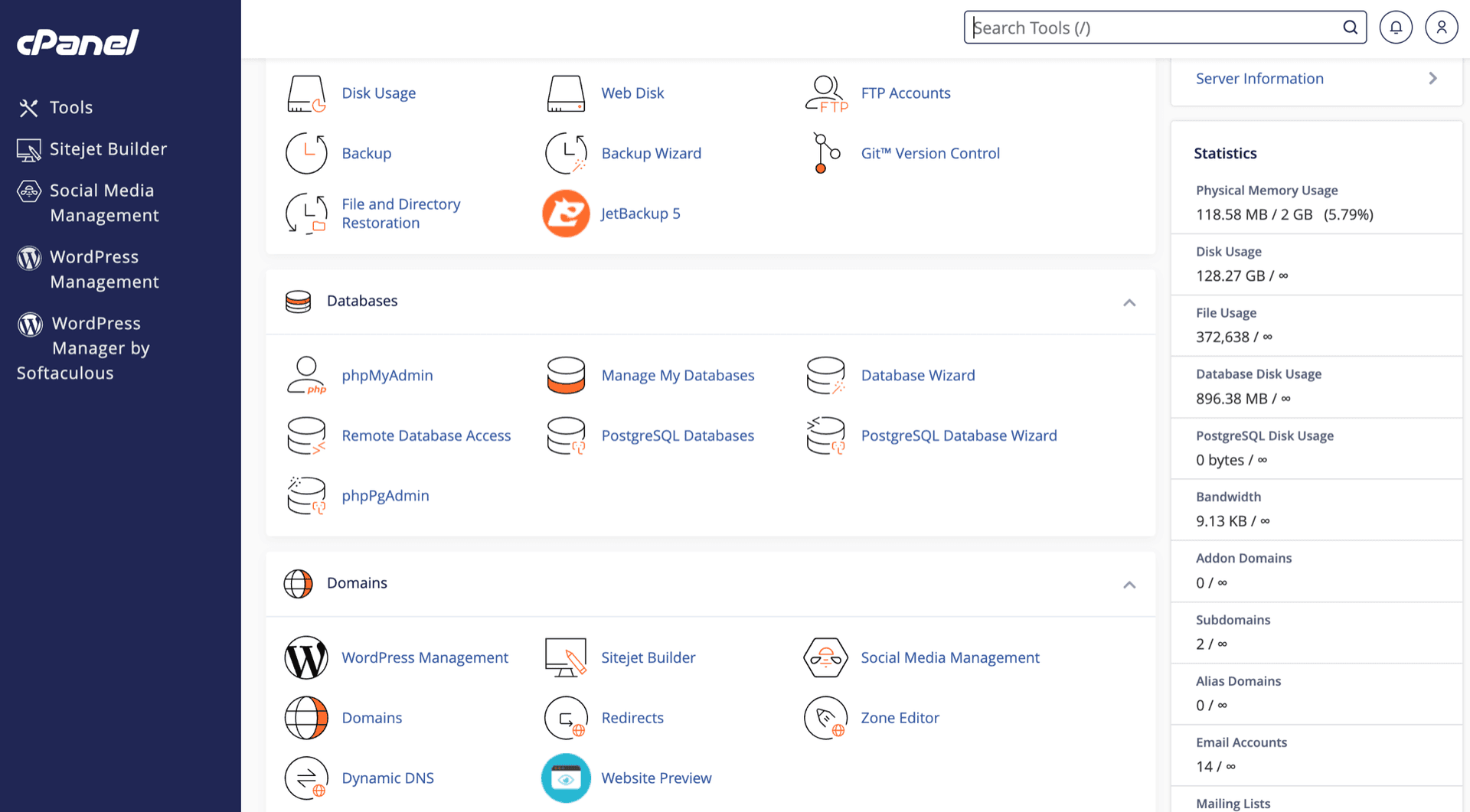Click the Backup clock icon

[x=306, y=153]
